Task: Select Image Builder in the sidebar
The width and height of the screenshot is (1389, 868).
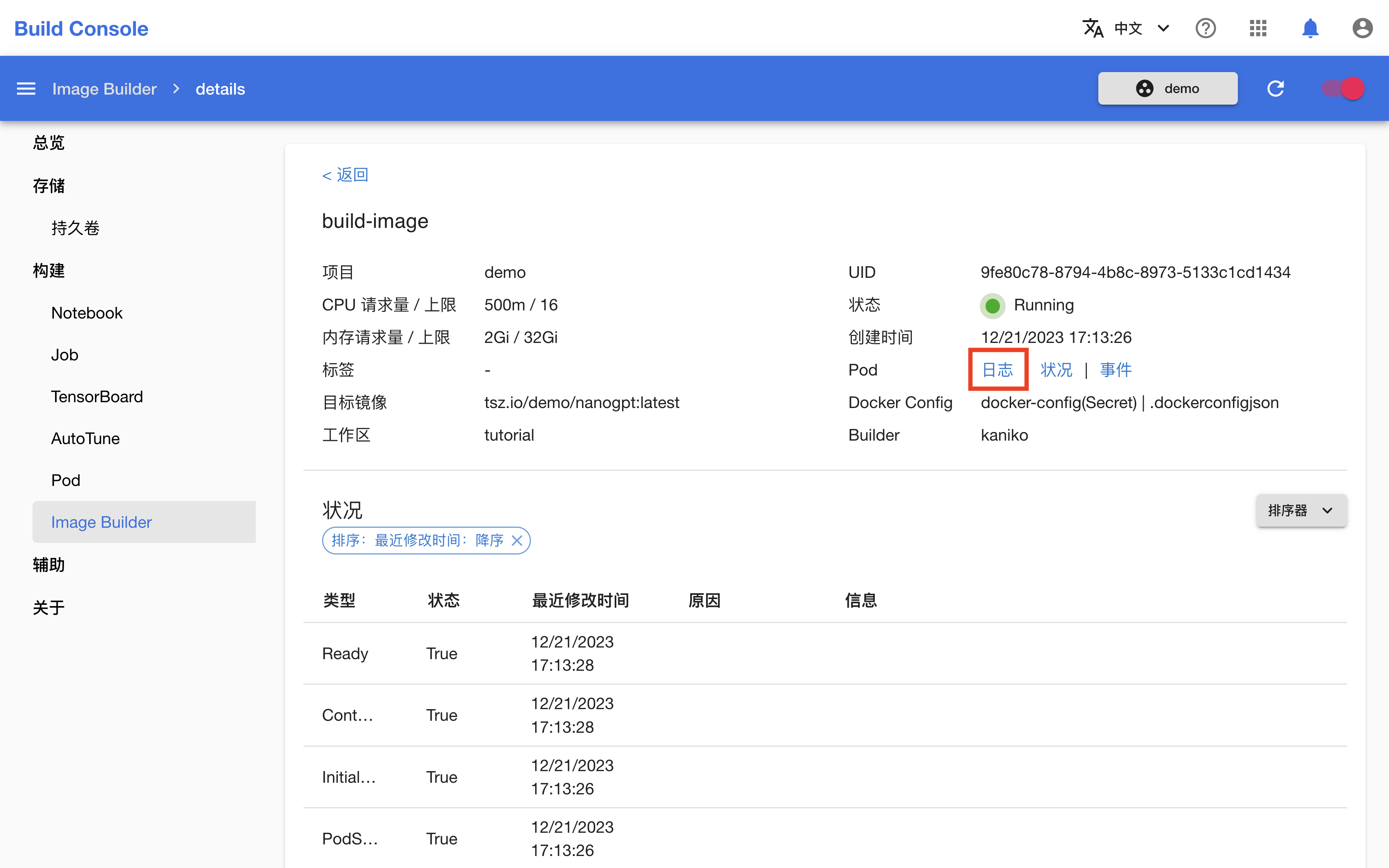Action: (144, 522)
